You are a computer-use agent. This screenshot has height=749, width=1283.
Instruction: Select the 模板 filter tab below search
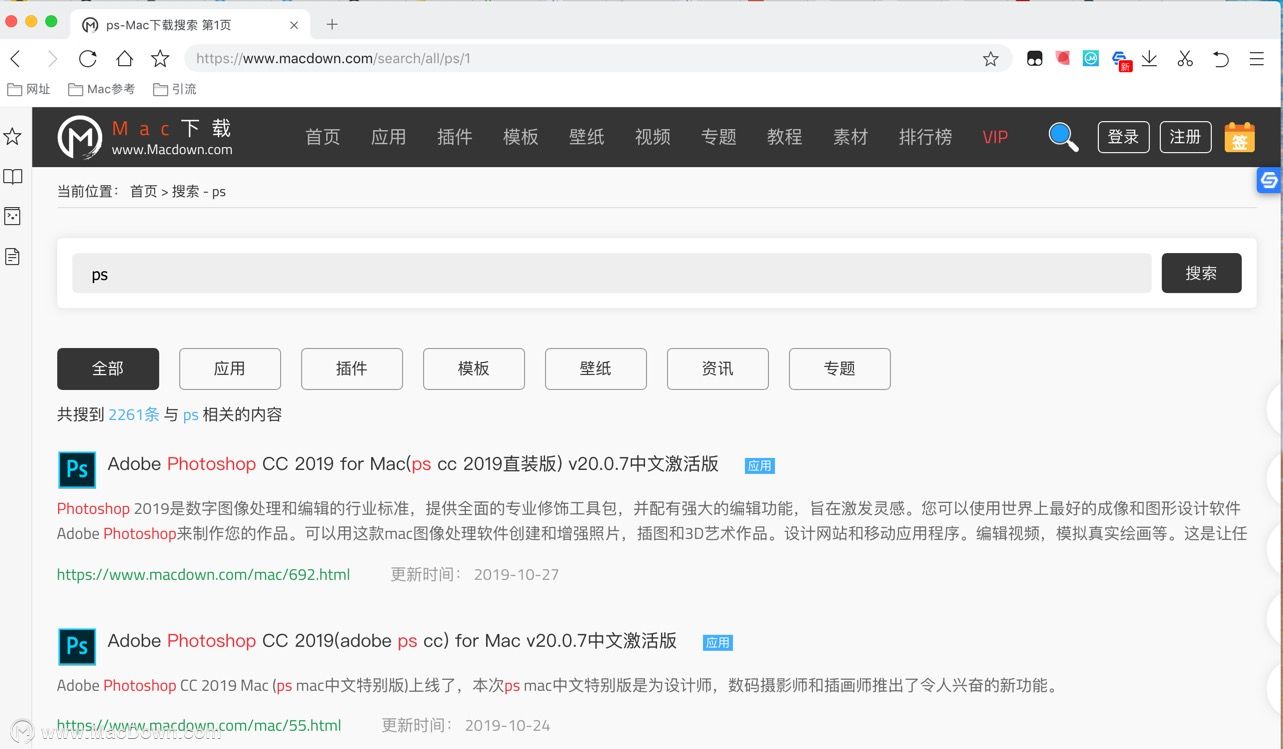pos(474,369)
